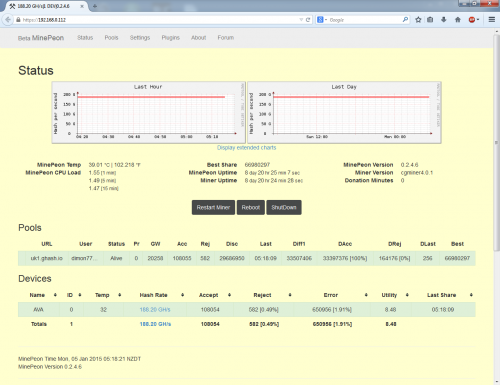Open a new tab with plus icon

pyautogui.click(x=95, y=6)
